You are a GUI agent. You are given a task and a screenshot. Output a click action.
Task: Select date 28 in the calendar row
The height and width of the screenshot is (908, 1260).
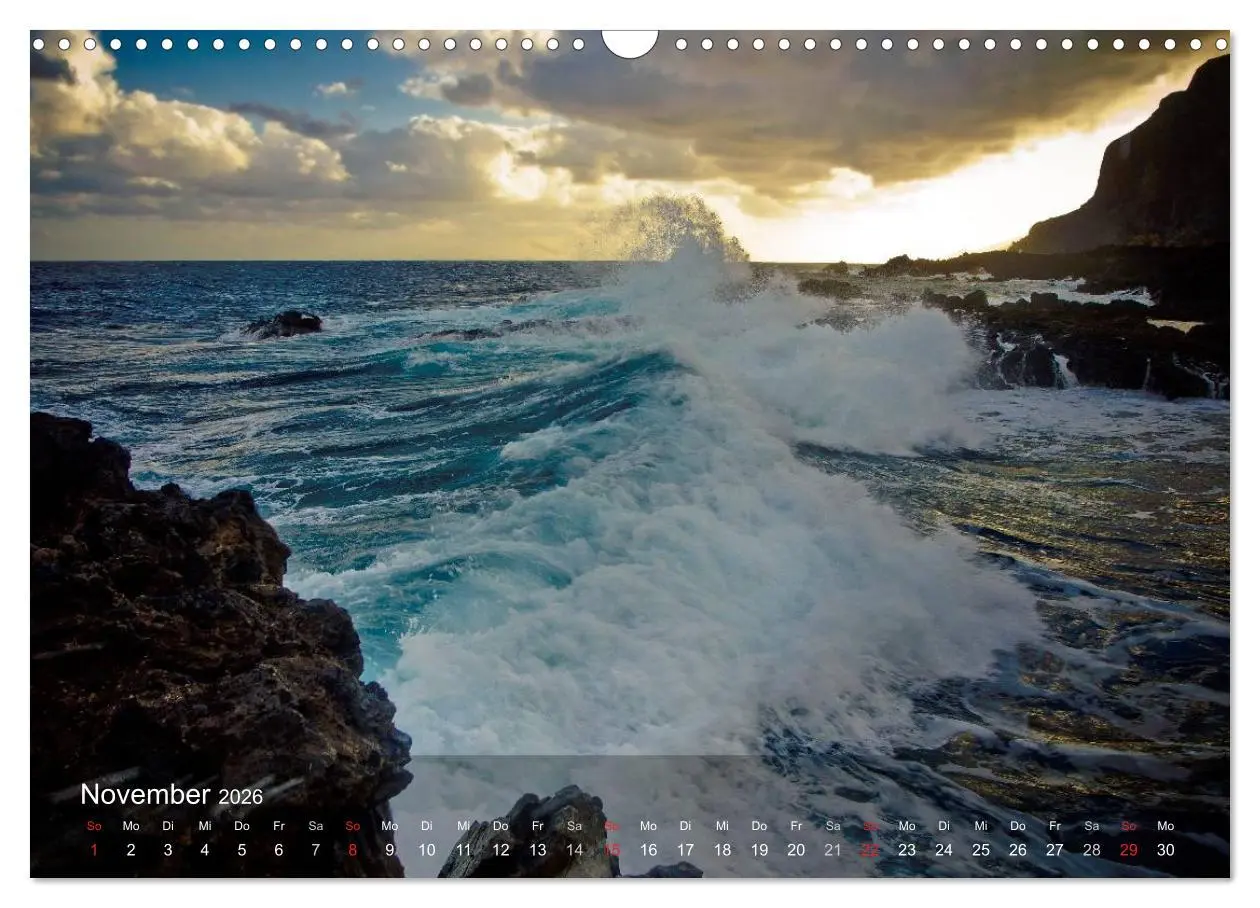tap(1092, 850)
